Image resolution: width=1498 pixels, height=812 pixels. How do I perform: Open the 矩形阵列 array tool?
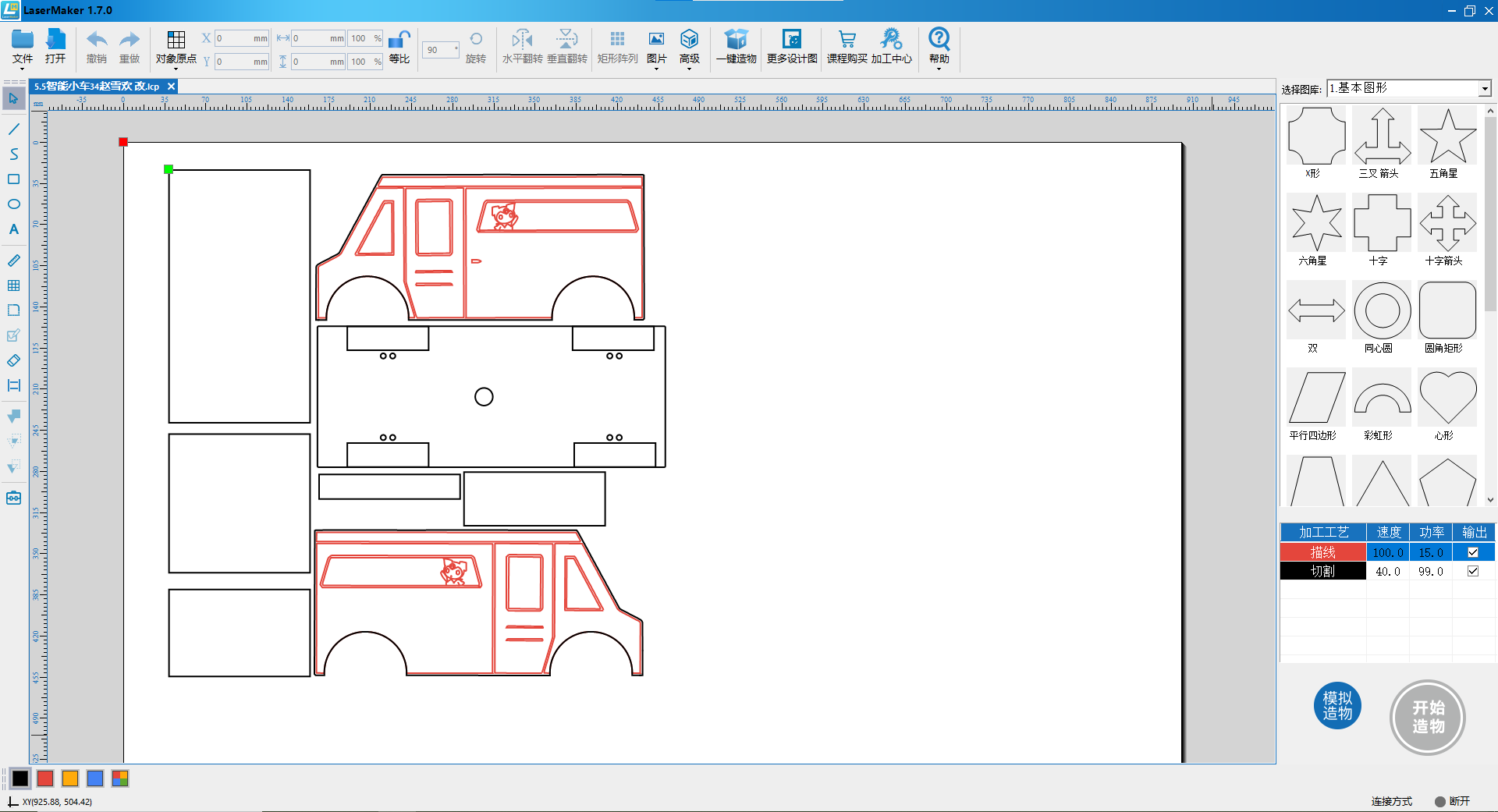[617, 47]
